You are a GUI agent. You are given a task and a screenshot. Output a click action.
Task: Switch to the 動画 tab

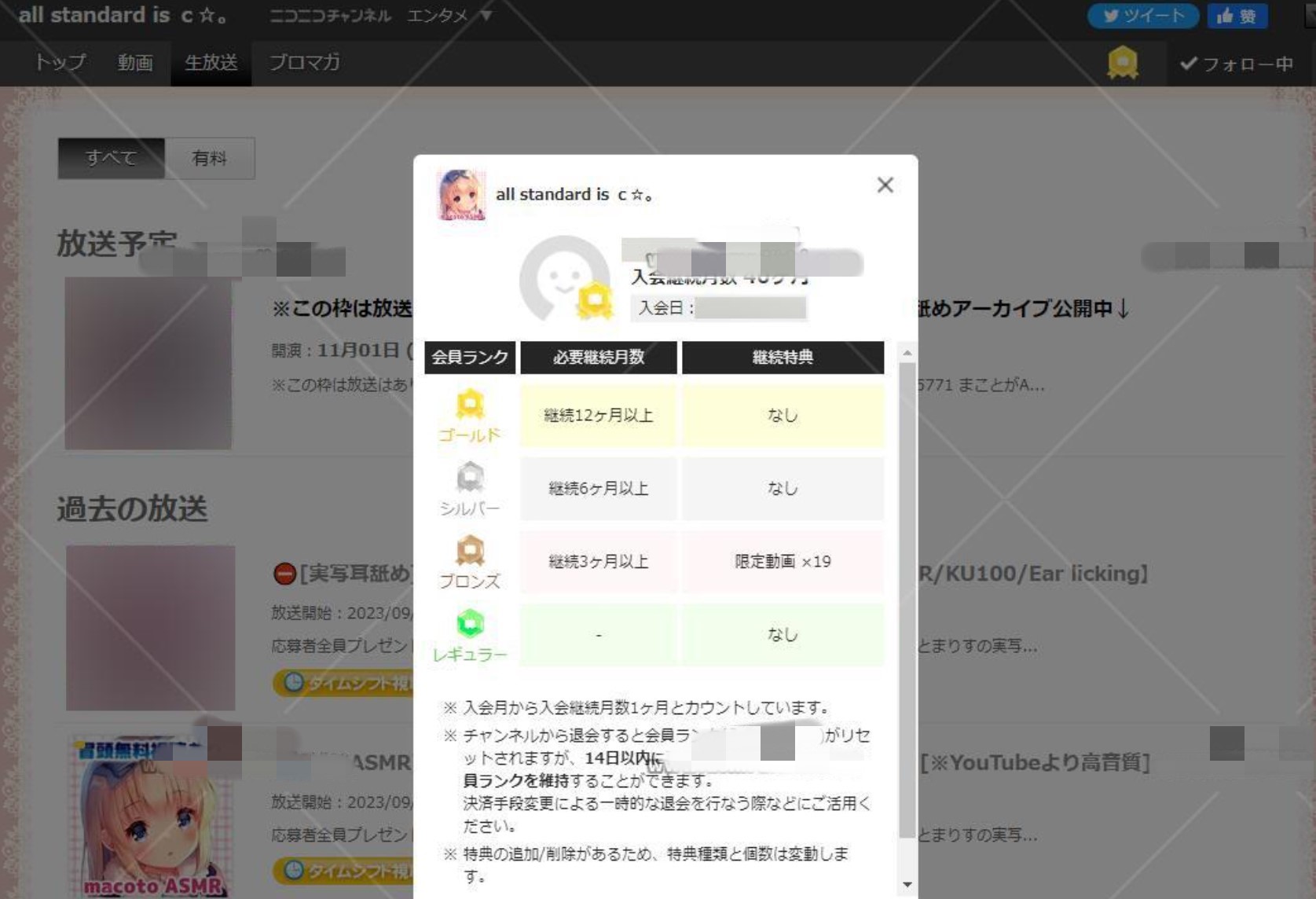click(x=134, y=63)
